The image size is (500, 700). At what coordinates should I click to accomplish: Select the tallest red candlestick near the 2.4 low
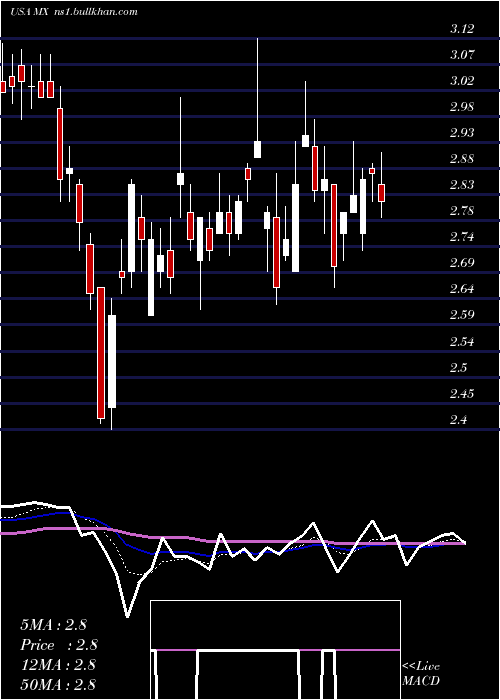pyautogui.click(x=101, y=353)
